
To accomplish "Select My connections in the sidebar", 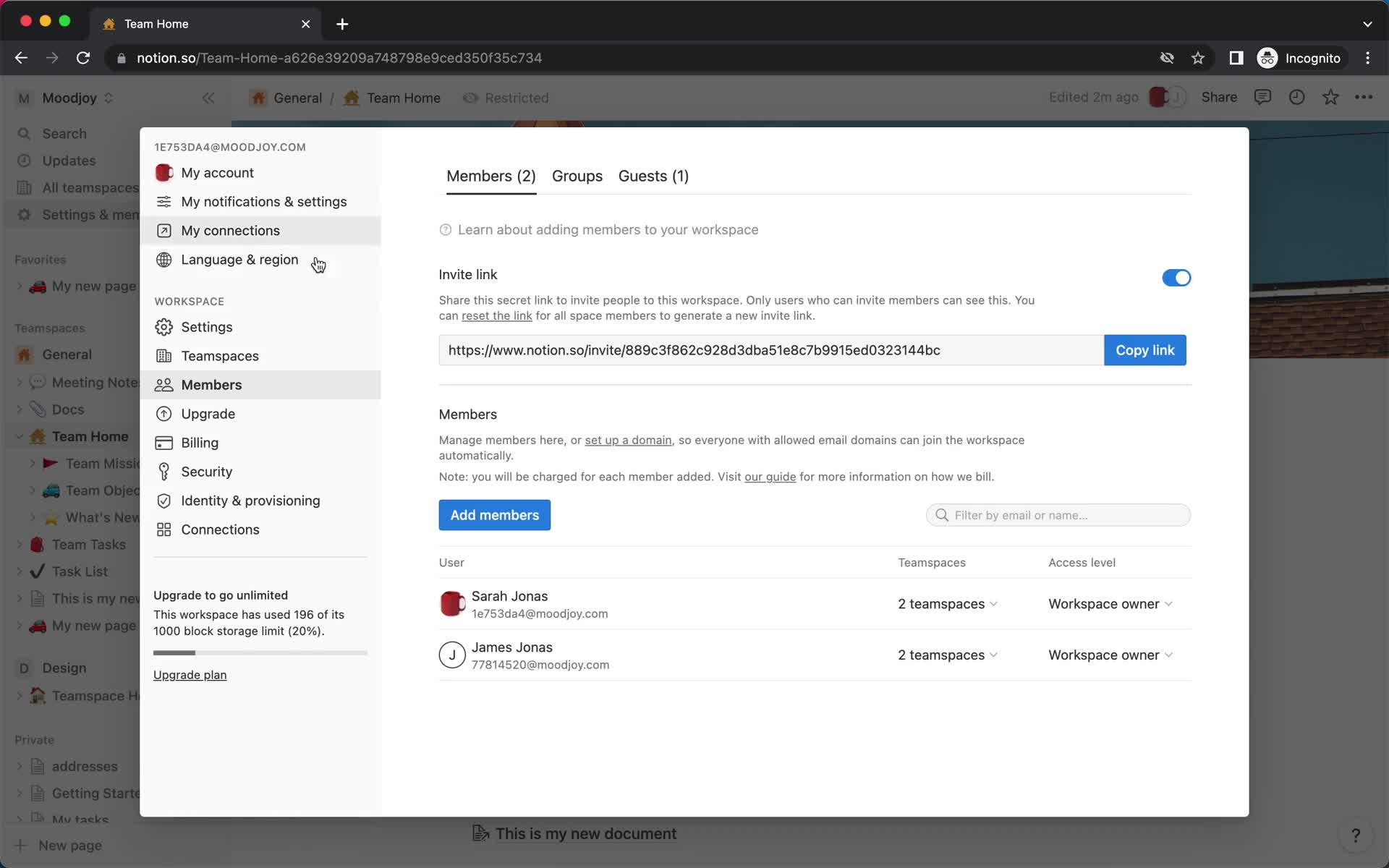I will 260,231.
